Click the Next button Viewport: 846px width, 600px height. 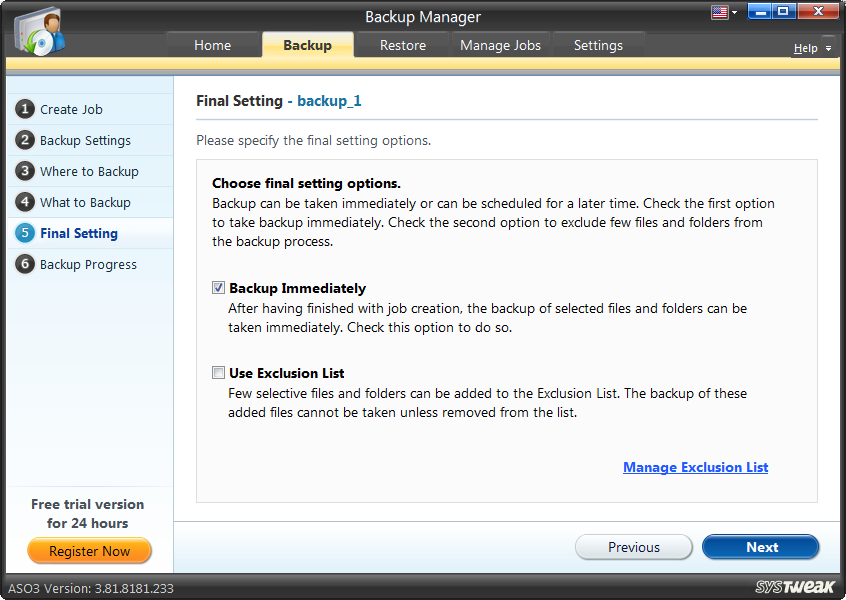click(x=760, y=547)
